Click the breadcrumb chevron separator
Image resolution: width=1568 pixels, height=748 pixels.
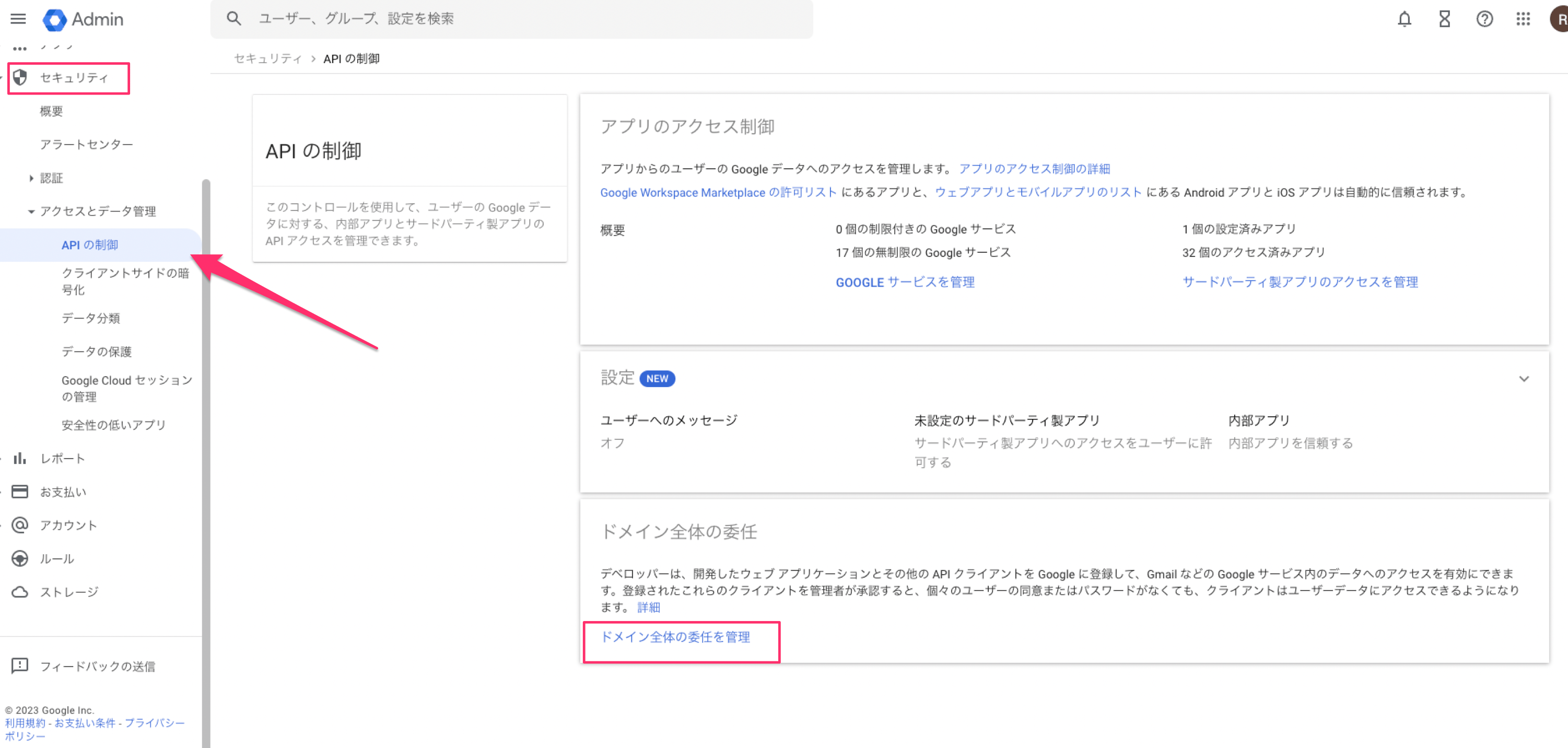pyautogui.click(x=313, y=59)
